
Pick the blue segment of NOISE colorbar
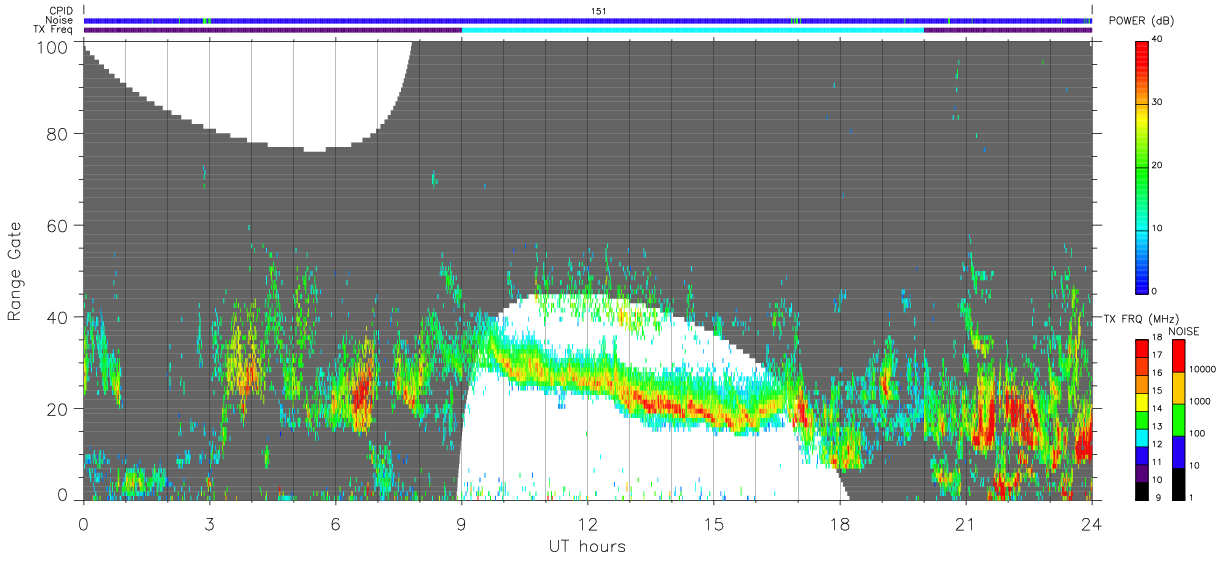coord(1178,452)
